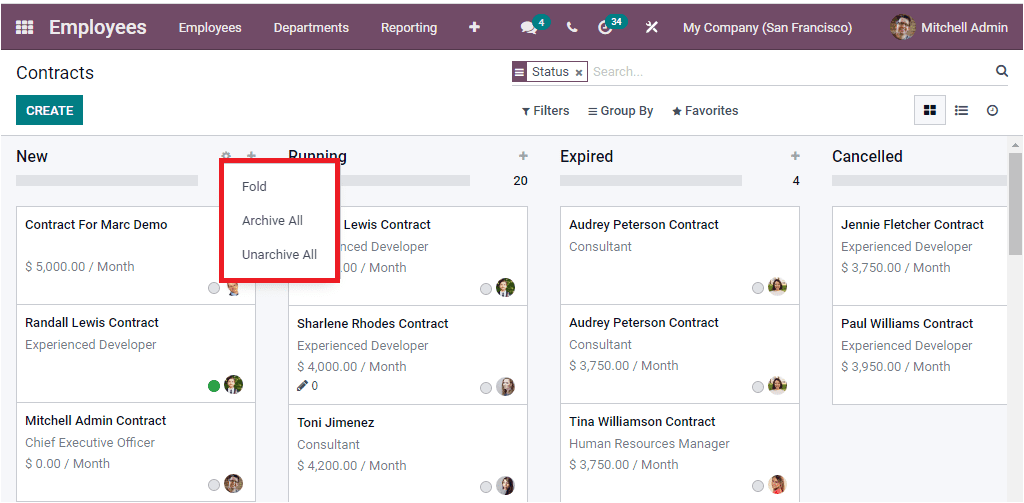Screen dimensions: 1024x503
Task: Open Jennie Fletcher Contract card
Action: click(x=920, y=255)
